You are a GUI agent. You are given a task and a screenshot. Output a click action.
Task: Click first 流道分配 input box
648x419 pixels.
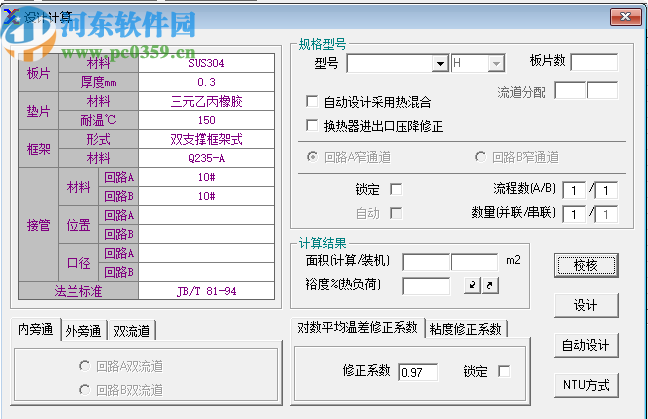570,90
